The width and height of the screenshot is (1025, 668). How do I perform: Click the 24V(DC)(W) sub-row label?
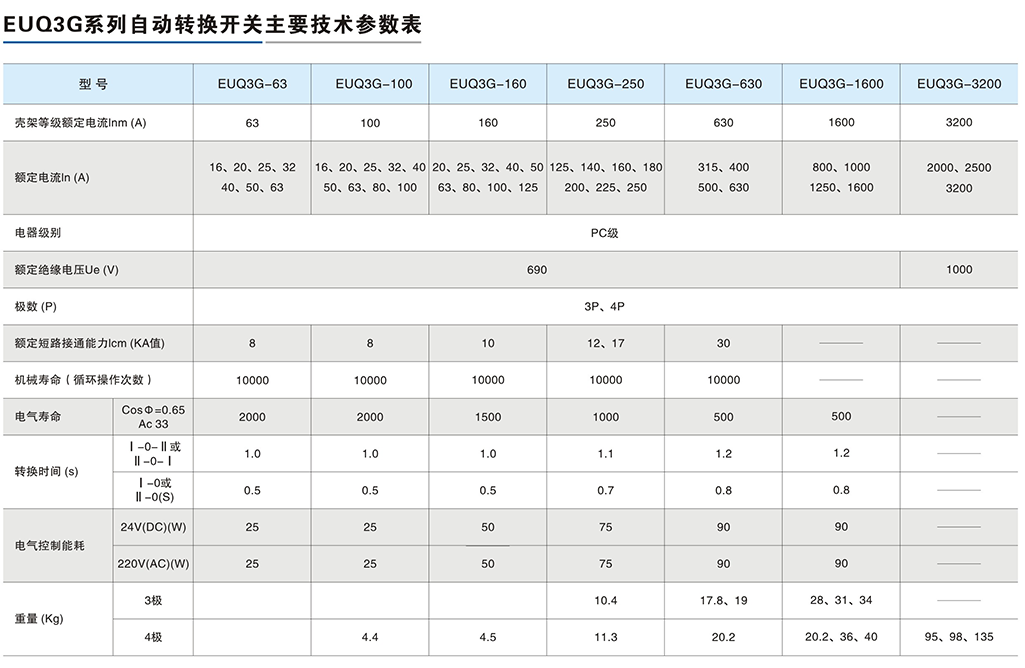[152, 526]
